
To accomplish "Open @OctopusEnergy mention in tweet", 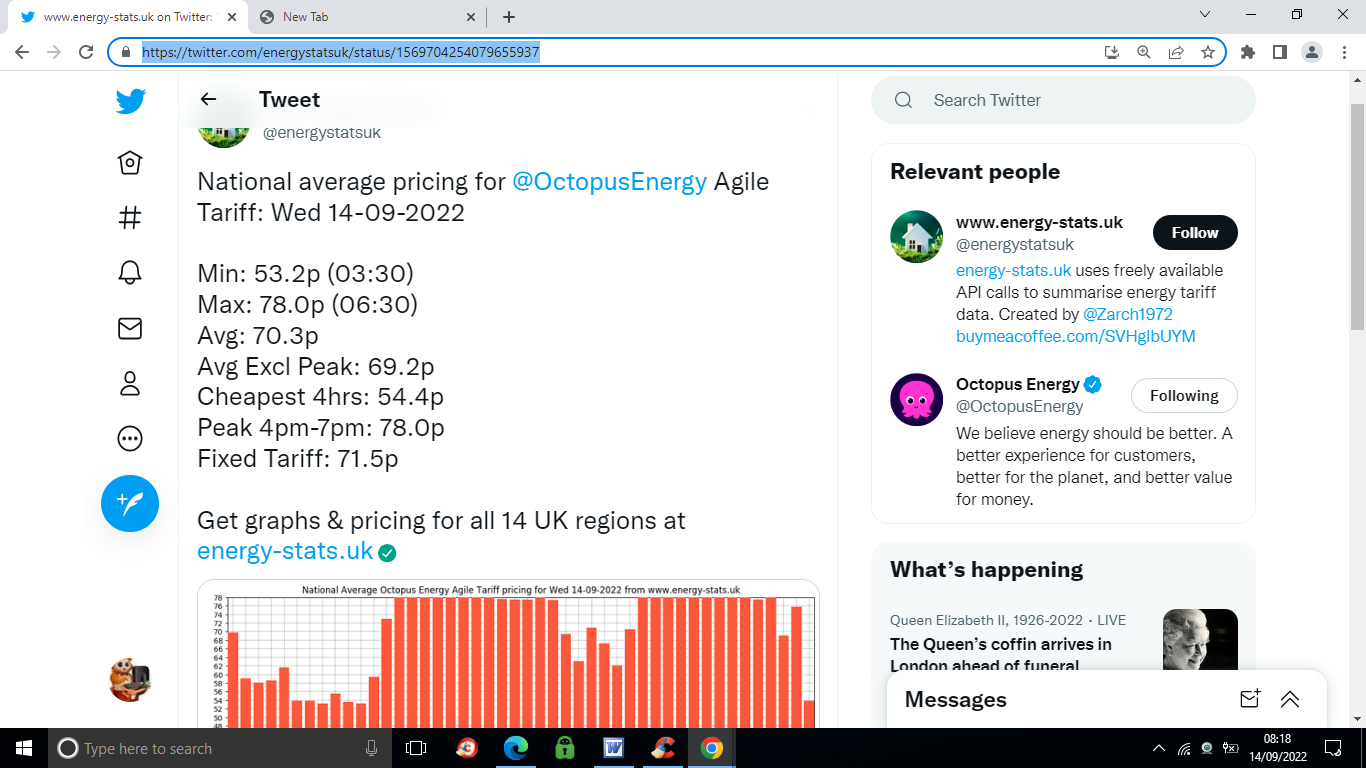I will [x=610, y=182].
